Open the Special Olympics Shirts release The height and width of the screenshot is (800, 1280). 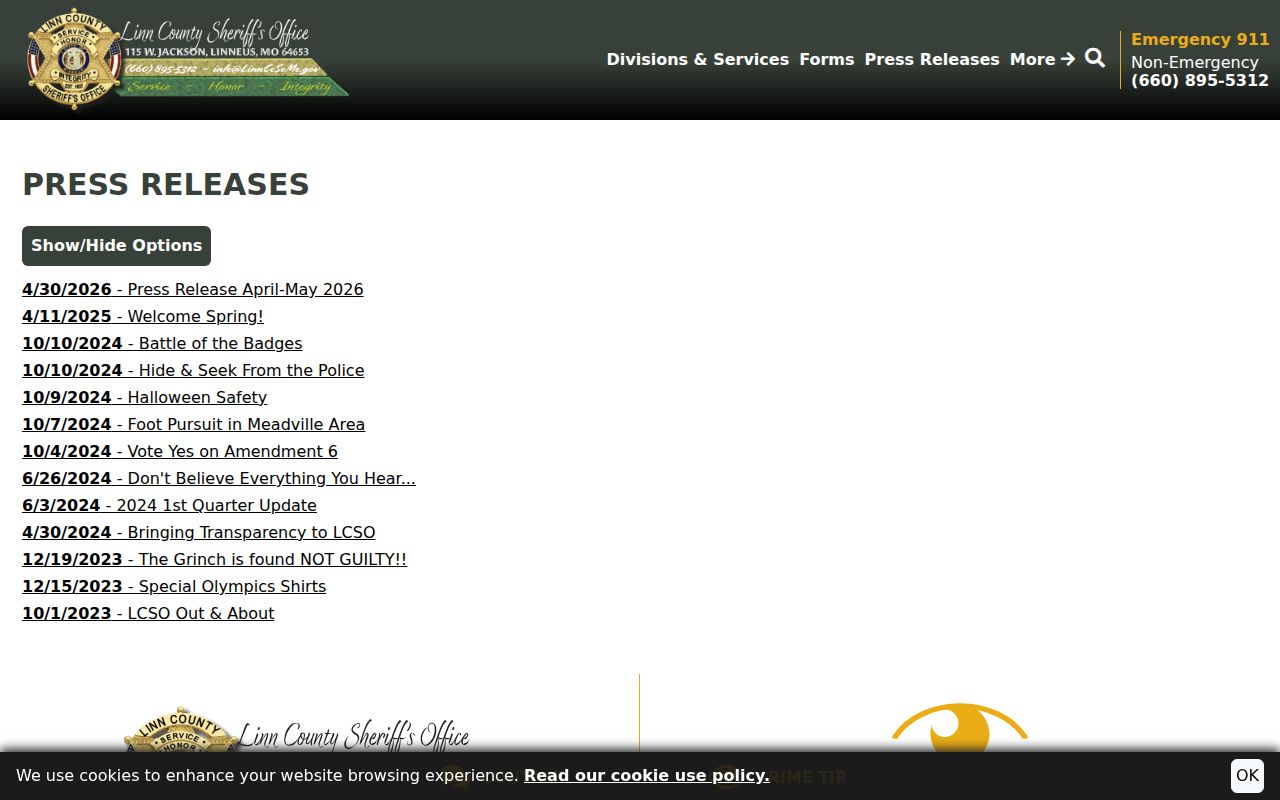click(x=174, y=586)
